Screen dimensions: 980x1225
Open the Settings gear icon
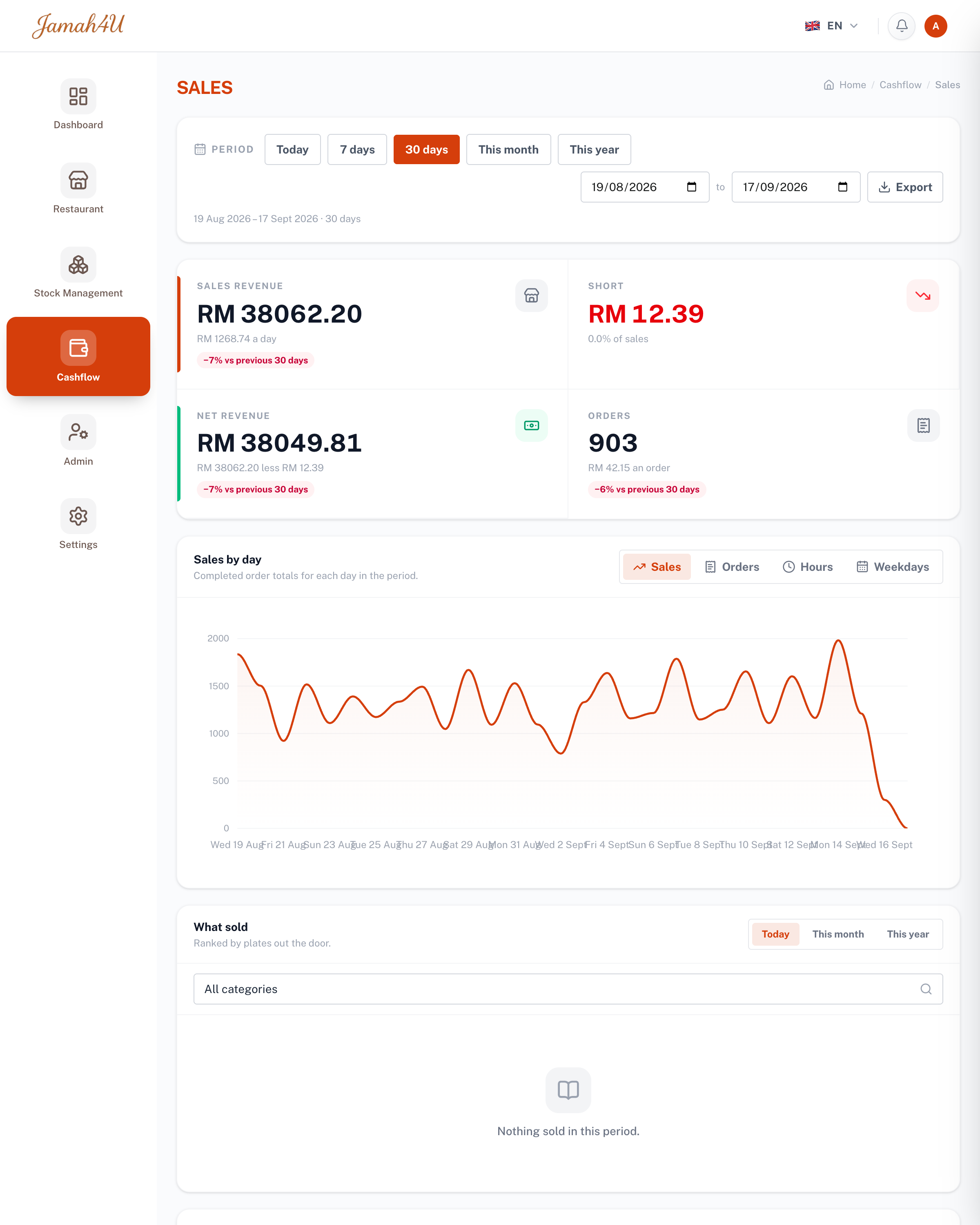(x=78, y=516)
